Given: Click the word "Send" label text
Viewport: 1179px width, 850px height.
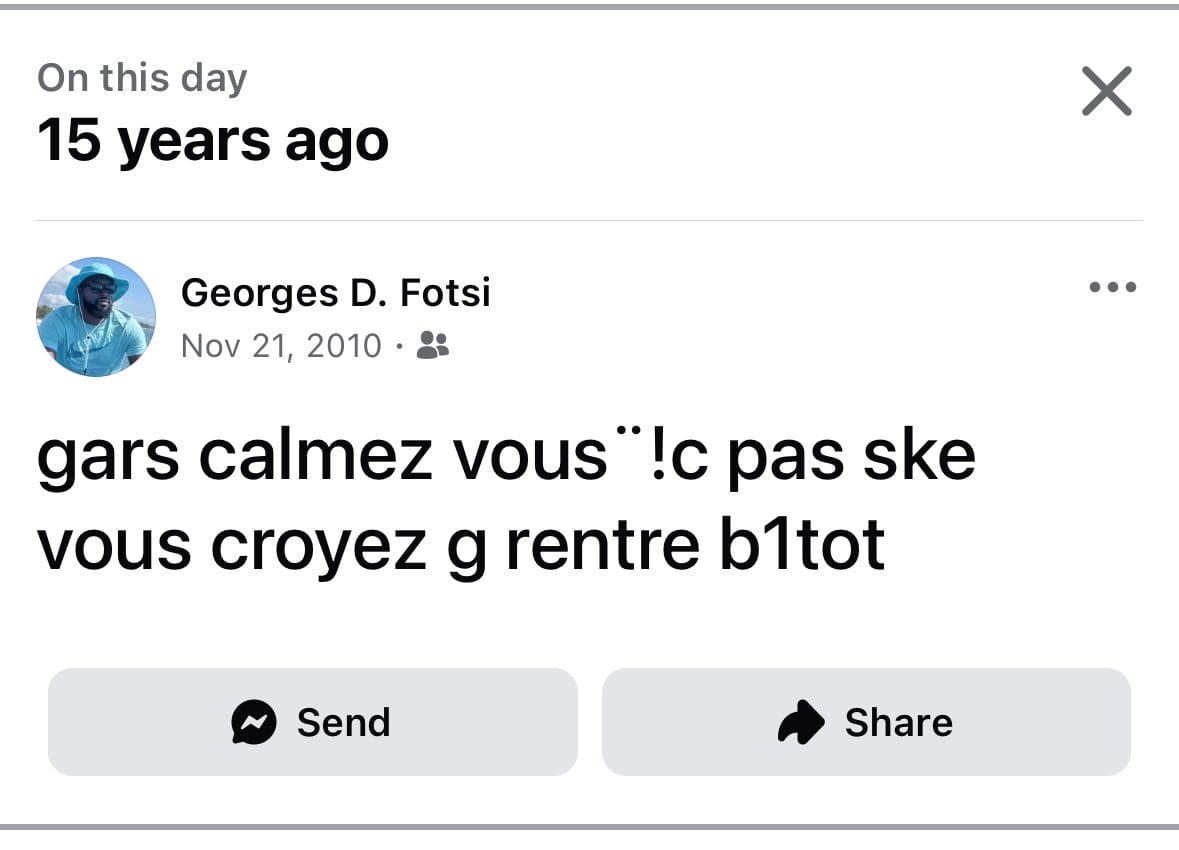Looking at the screenshot, I should (343, 722).
